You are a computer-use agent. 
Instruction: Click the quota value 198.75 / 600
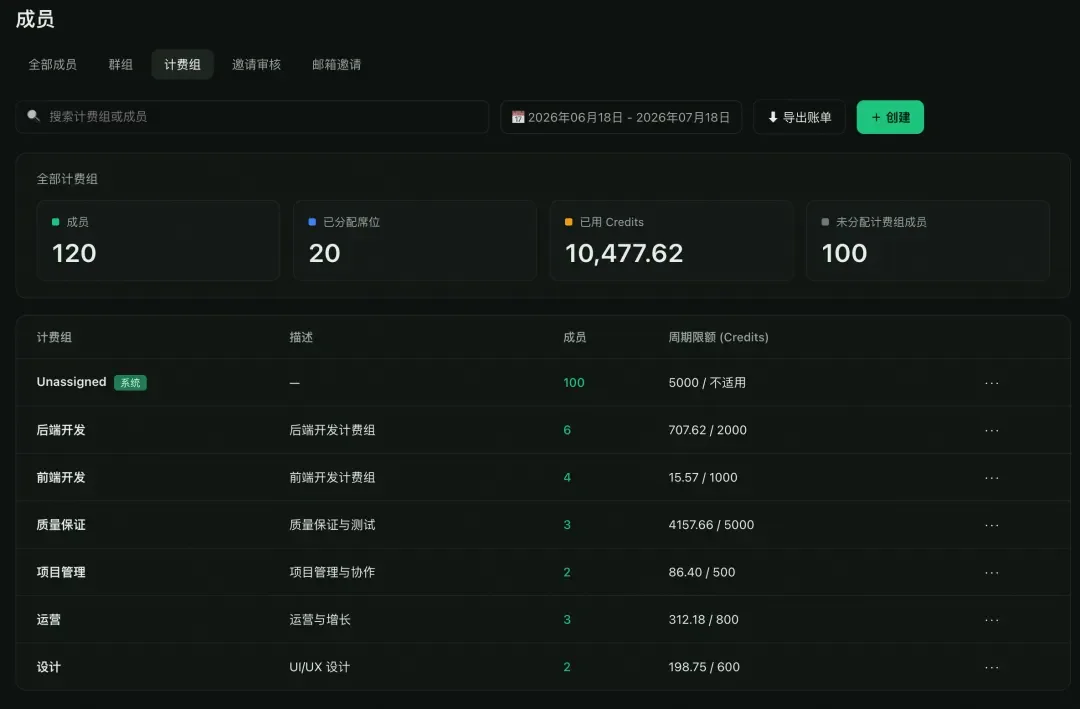point(704,667)
